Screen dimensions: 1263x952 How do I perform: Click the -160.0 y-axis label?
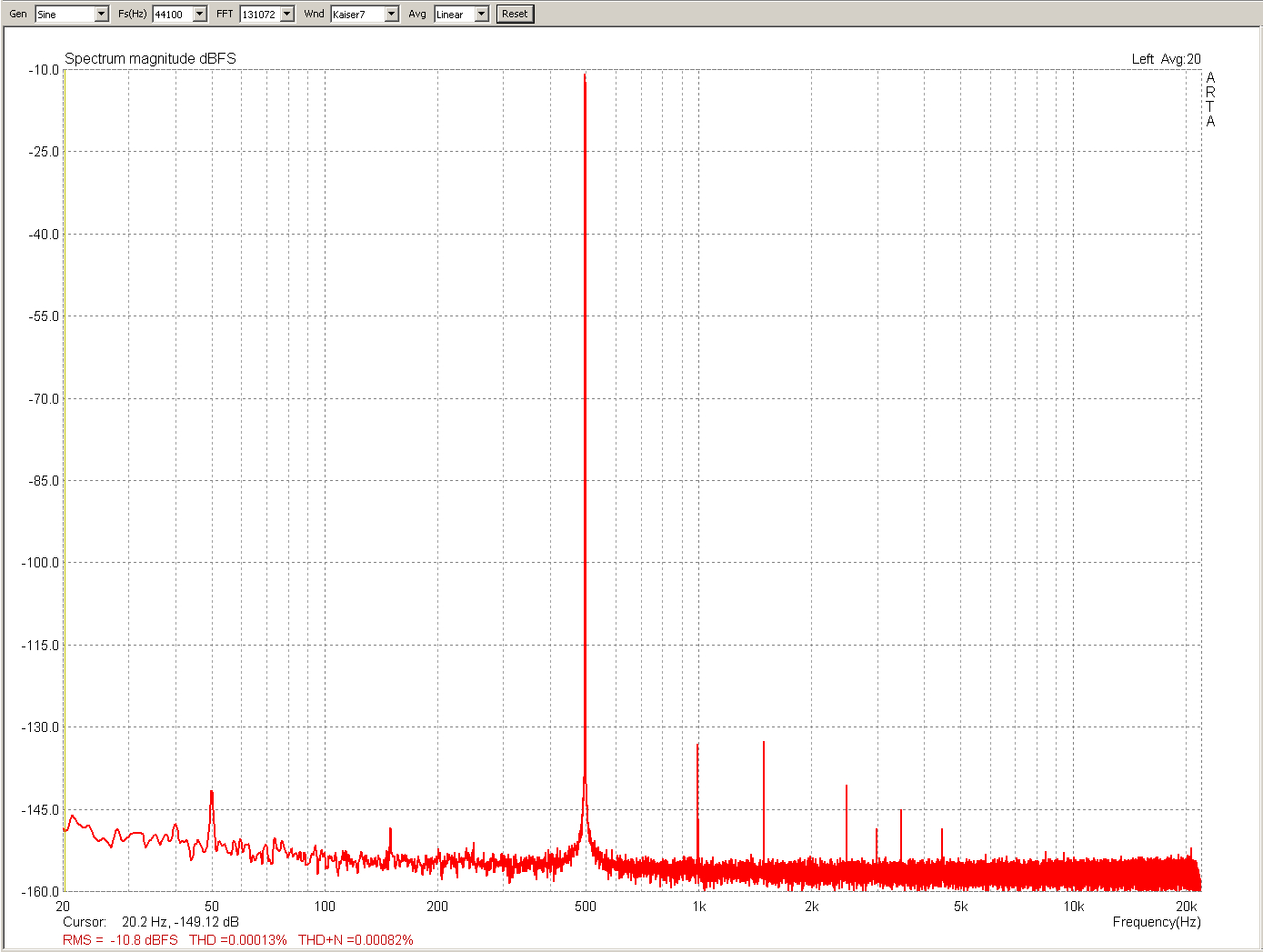[x=40, y=892]
